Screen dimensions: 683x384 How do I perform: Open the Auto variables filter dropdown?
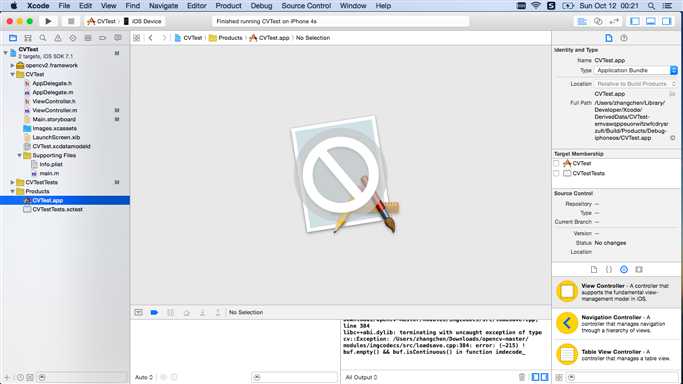(x=144, y=377)
